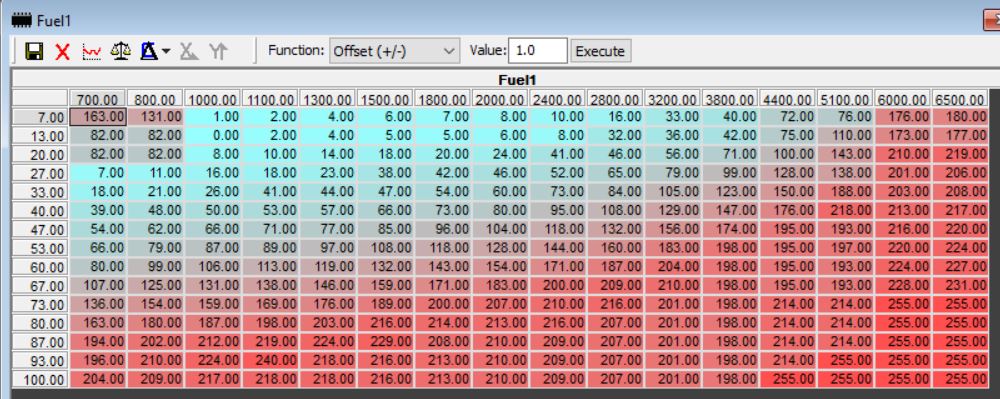Select the 27.00 row header
Screen dimensions: 1000x399
40,174
